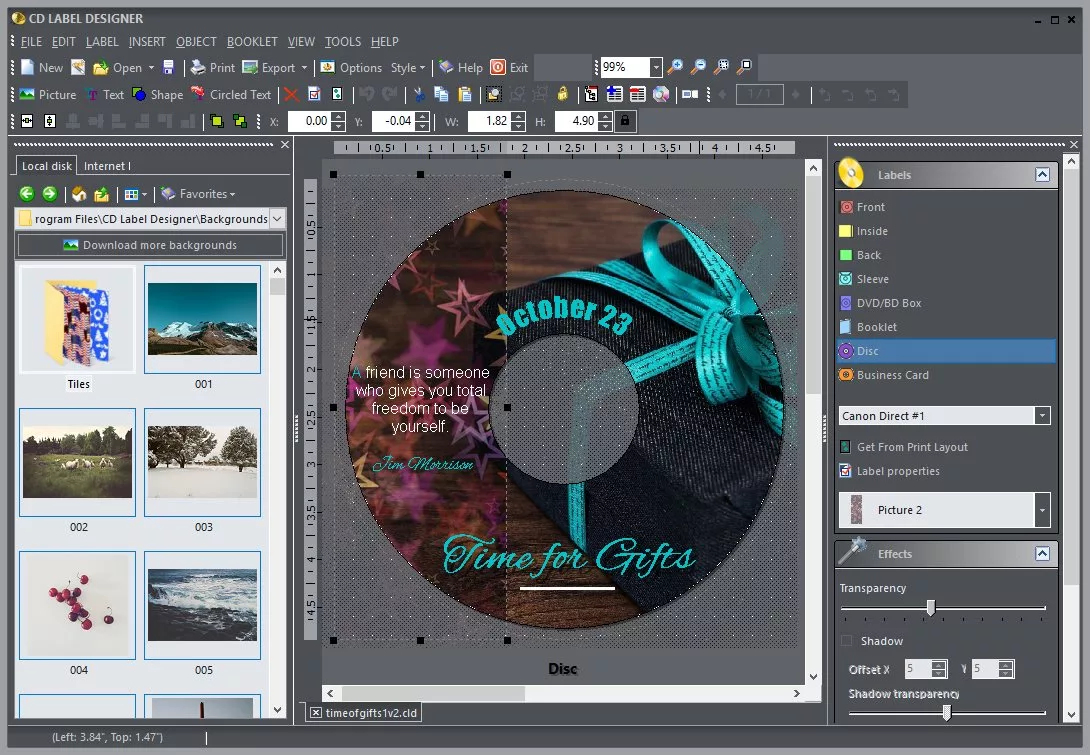This screenshot has width=1090, height=755.
Task: Click the Transparency slider handle
Action: pos(931,608)
